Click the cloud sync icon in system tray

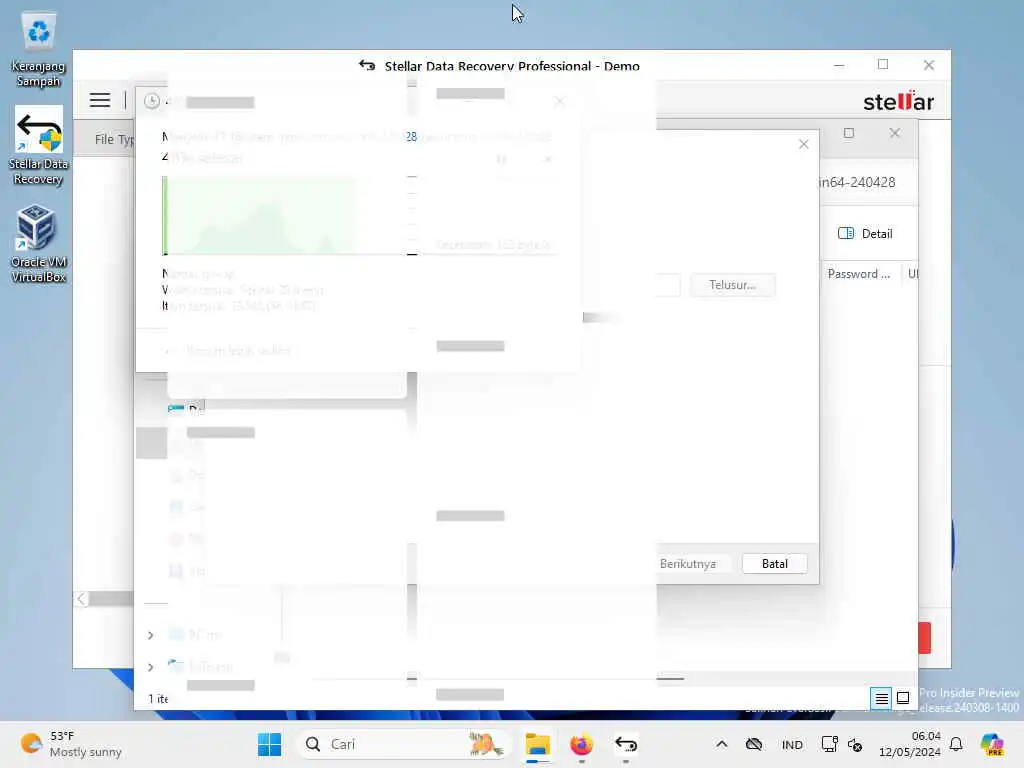(754, 744)
